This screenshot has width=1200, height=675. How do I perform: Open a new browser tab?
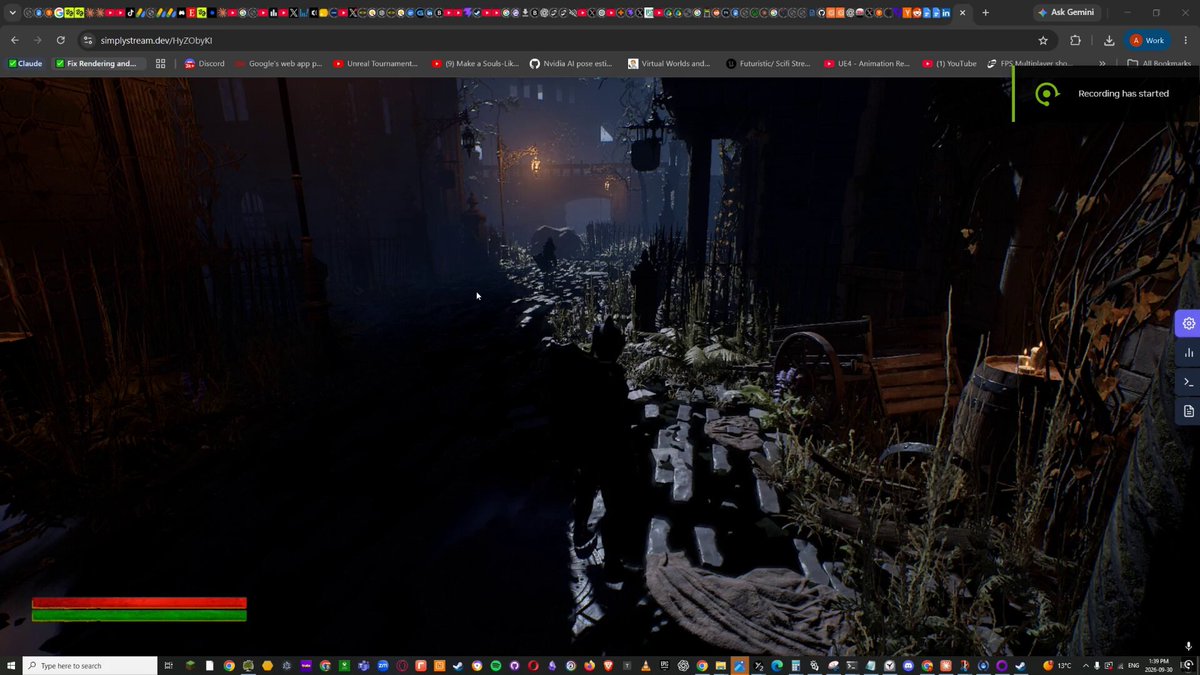pyautogui.click(x=985, y=12)
